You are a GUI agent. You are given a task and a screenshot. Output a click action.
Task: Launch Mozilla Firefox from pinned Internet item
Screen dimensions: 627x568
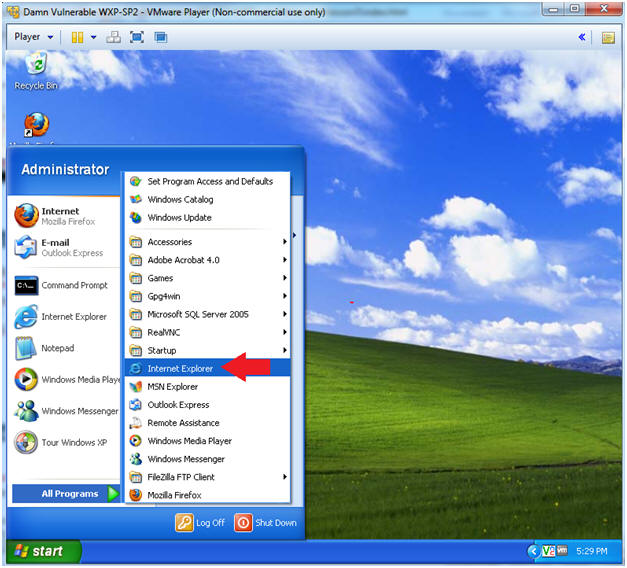click(64, 216)
